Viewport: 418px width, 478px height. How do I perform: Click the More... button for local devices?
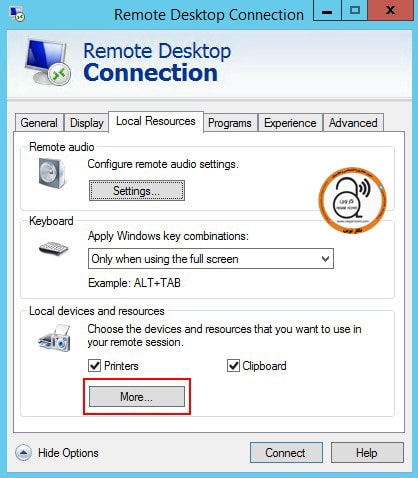(x=137, y=397)
